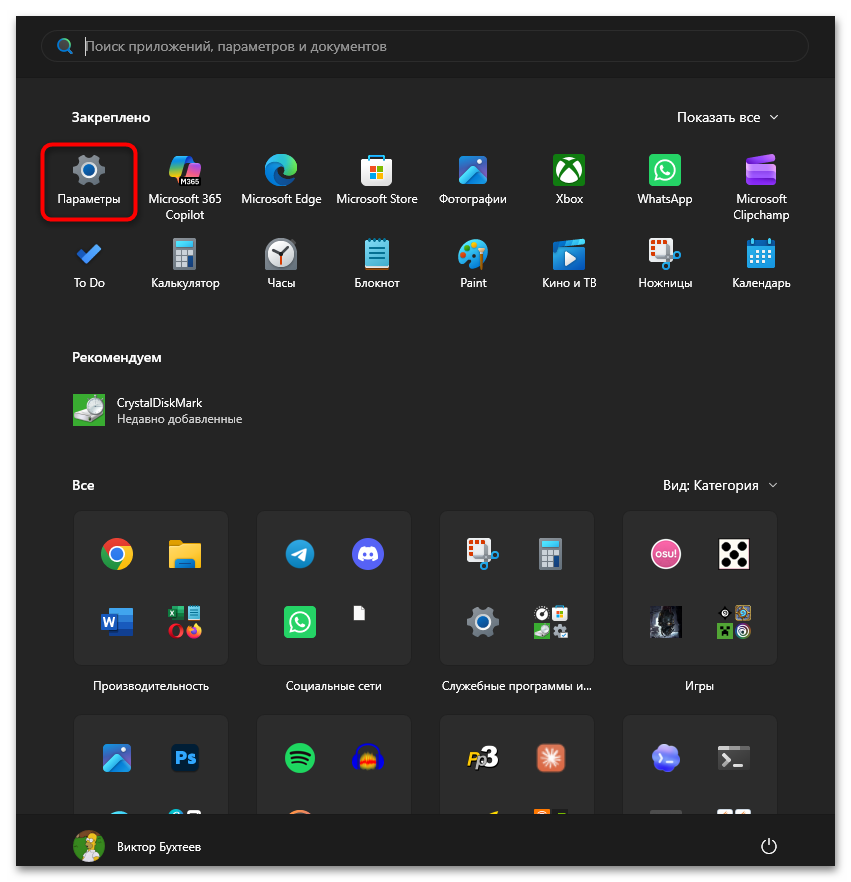This screenshot has width=851, height=882.
Task: Open Служебные программы и... category label
Action: (516, 686)
